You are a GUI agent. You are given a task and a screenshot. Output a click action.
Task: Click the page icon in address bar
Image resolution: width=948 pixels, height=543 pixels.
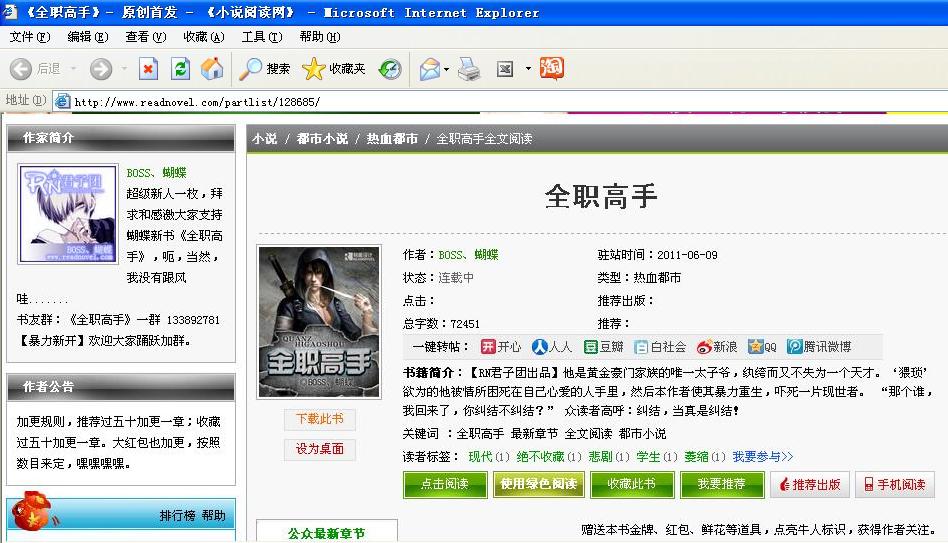pos(63,102)
